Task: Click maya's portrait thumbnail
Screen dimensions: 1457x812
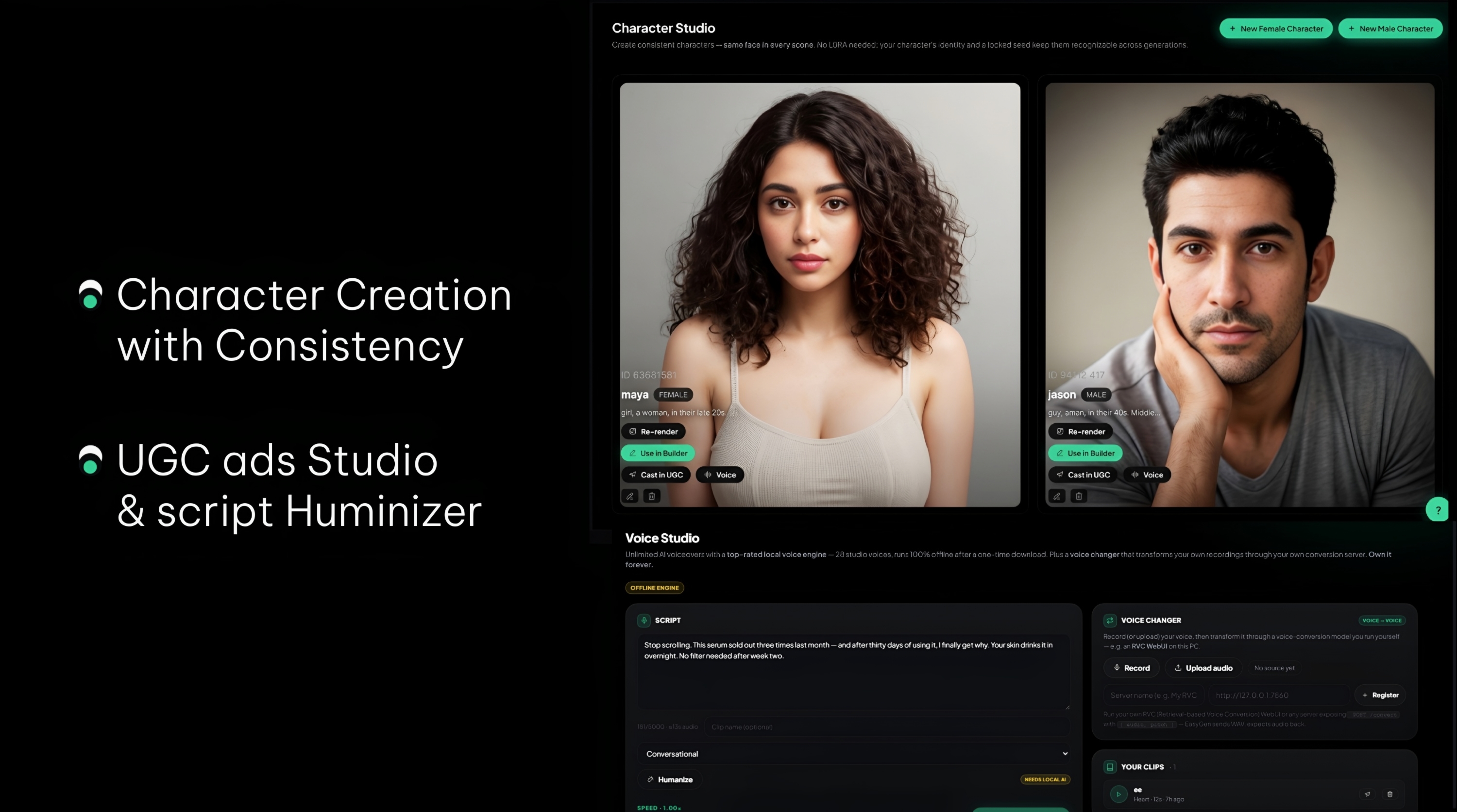Action: (820, 295)
